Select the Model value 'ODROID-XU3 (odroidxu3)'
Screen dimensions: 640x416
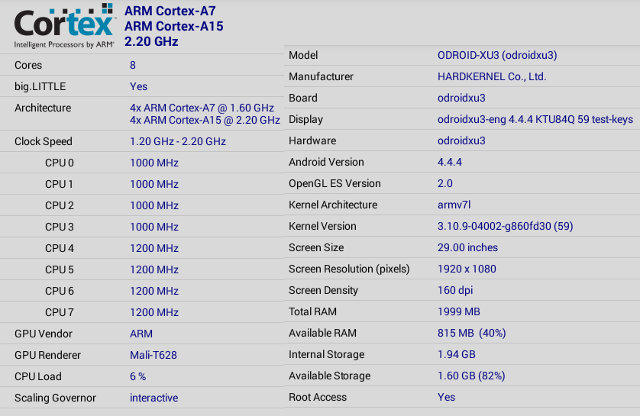coord(497,55)
